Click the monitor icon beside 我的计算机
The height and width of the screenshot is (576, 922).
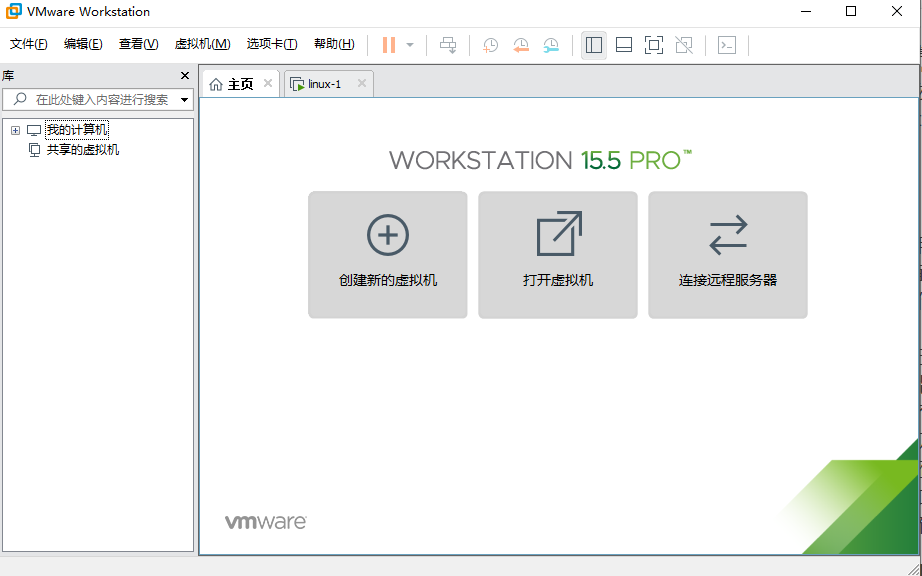click(x=34, y=130)
